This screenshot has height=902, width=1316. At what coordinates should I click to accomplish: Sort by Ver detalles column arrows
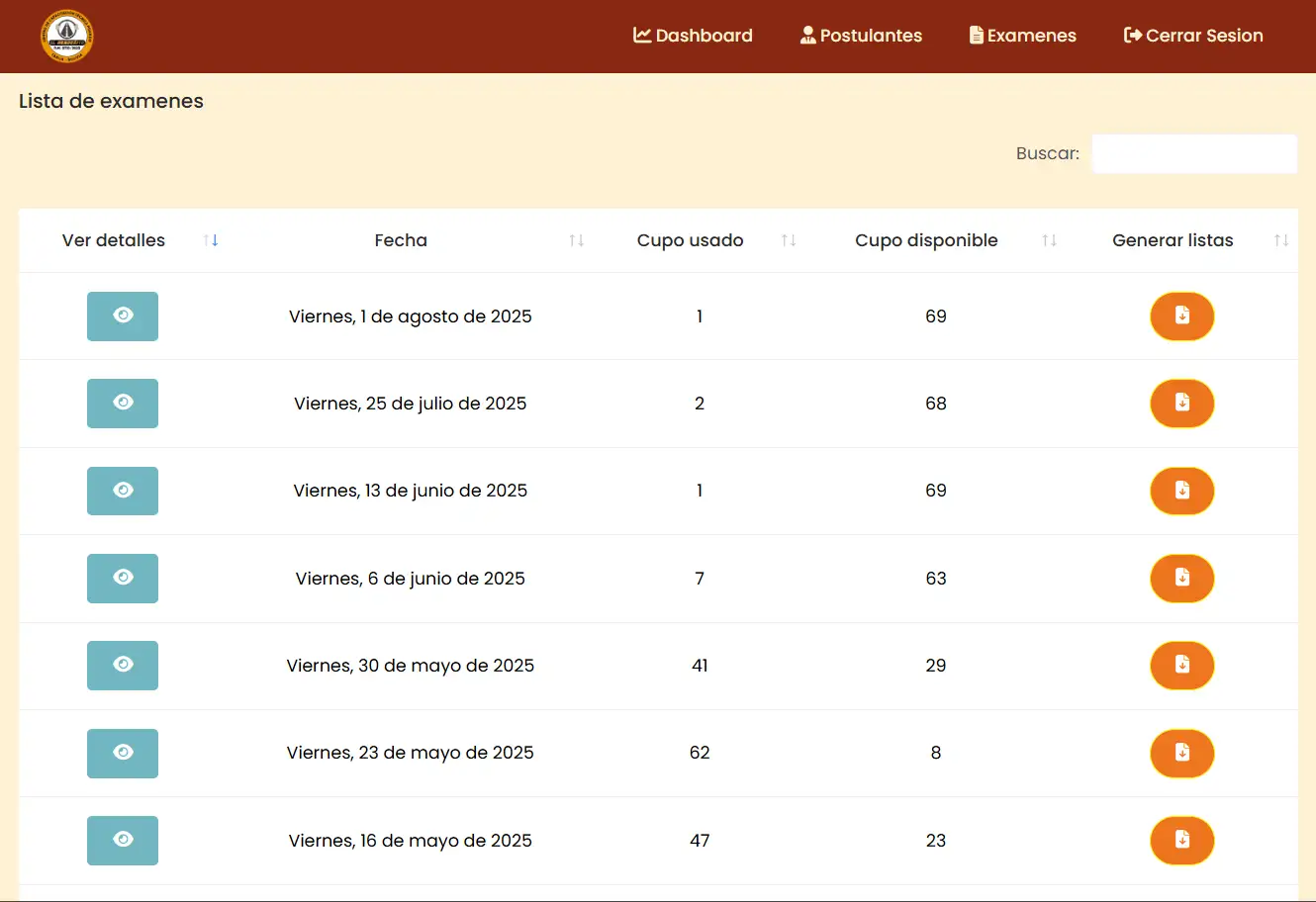[211, 240]
